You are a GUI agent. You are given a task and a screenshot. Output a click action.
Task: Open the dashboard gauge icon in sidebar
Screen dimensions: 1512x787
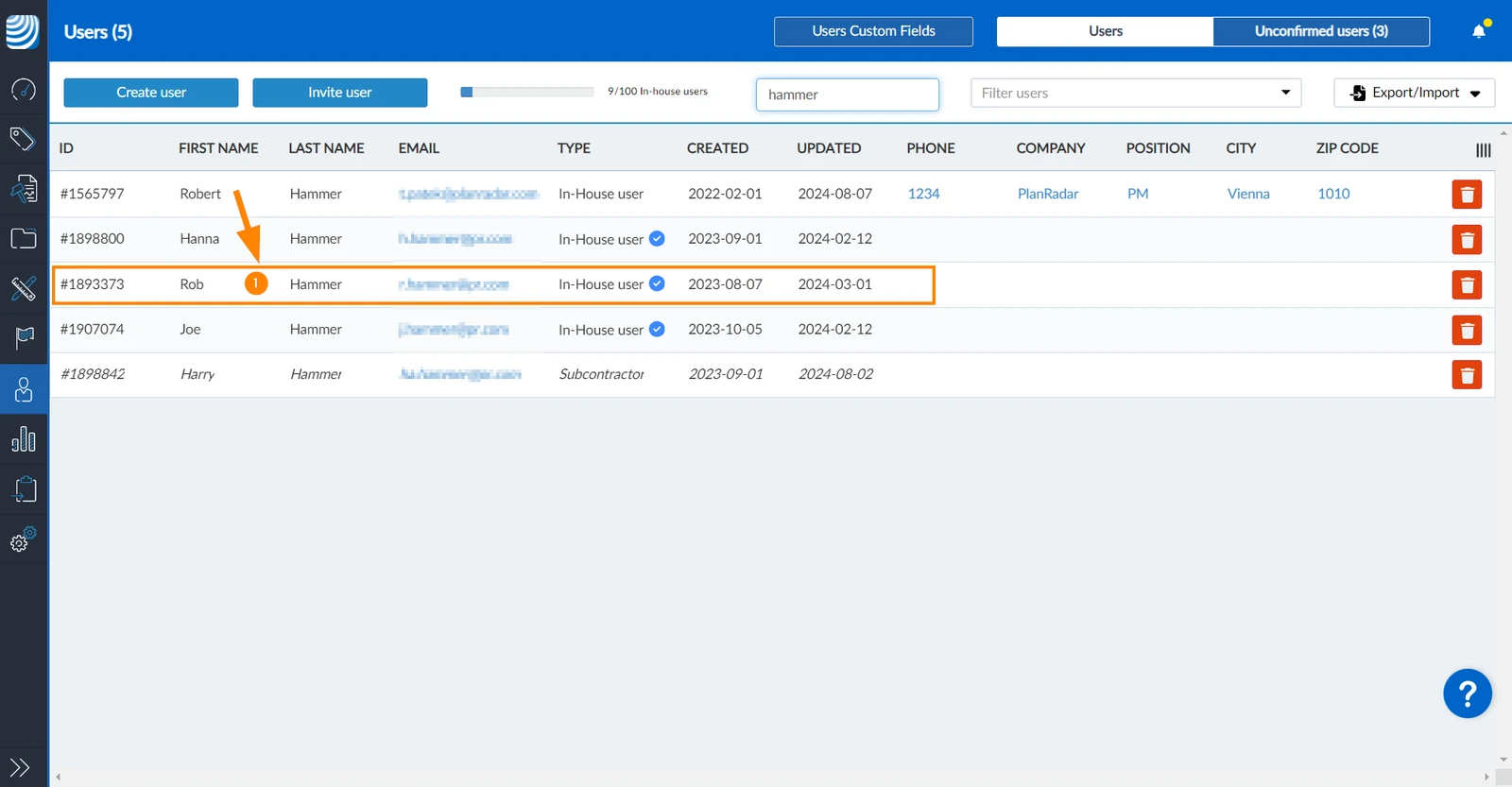click(x=24, y=90)
